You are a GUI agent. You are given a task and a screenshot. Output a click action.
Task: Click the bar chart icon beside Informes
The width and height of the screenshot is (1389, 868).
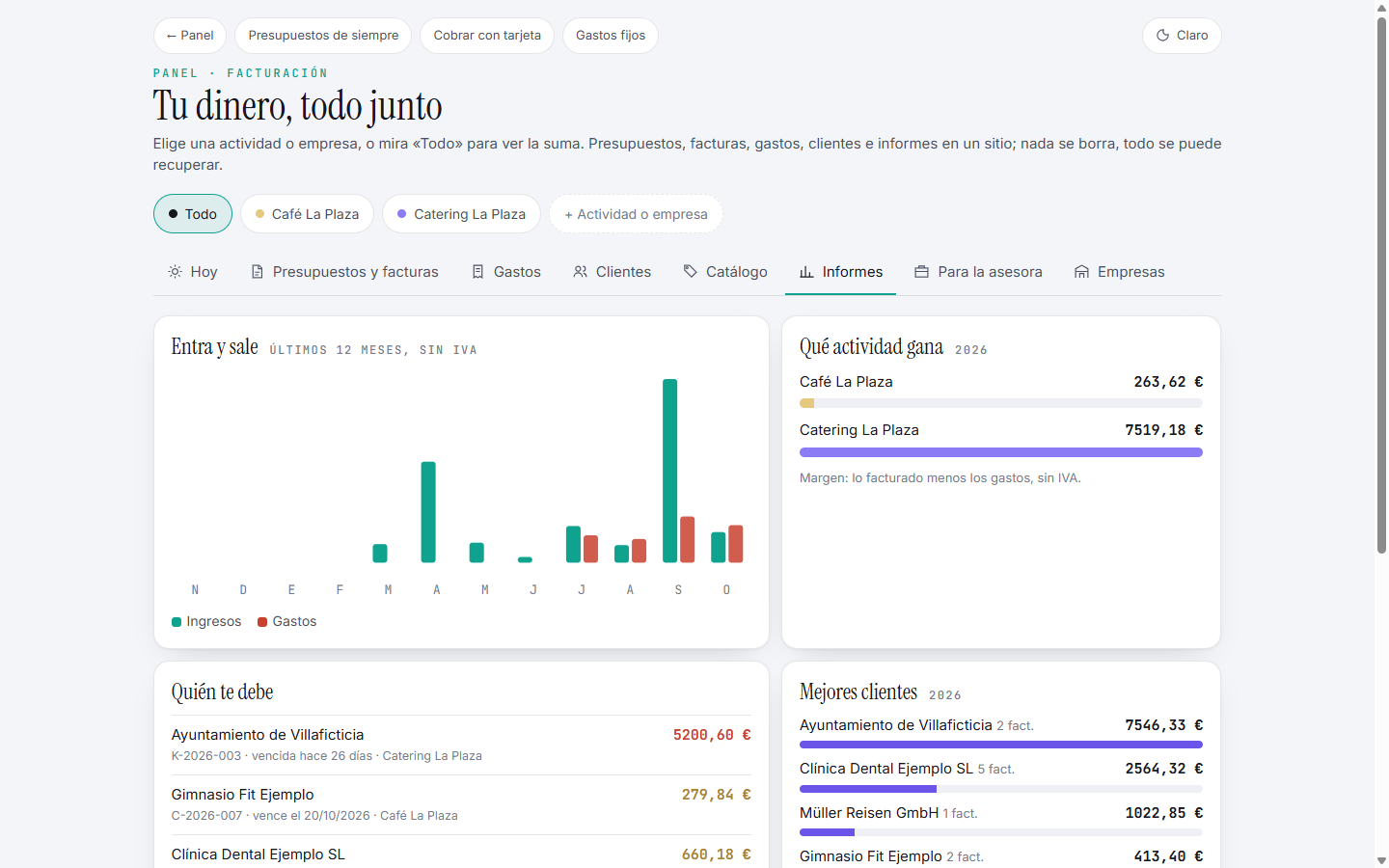(x=806, y=272)
